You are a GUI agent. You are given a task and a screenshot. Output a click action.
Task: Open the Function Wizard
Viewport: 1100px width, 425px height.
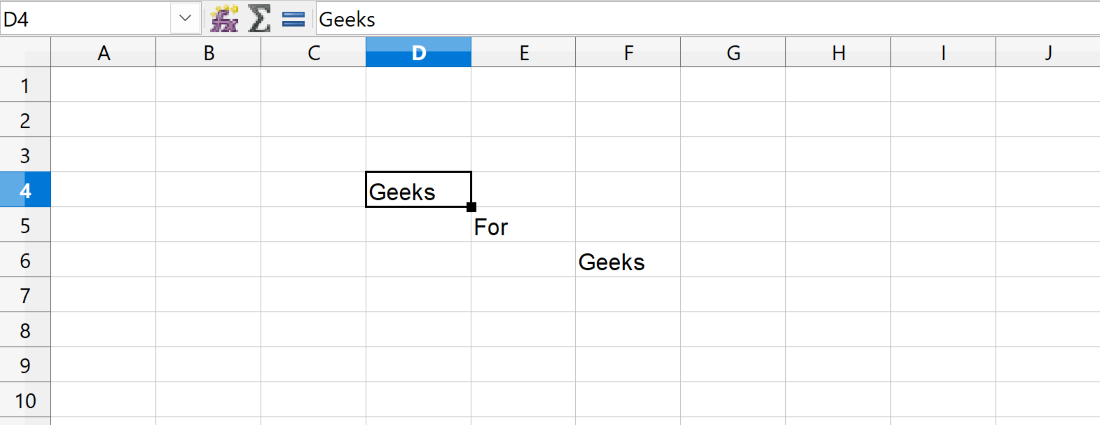click(223, 18)
